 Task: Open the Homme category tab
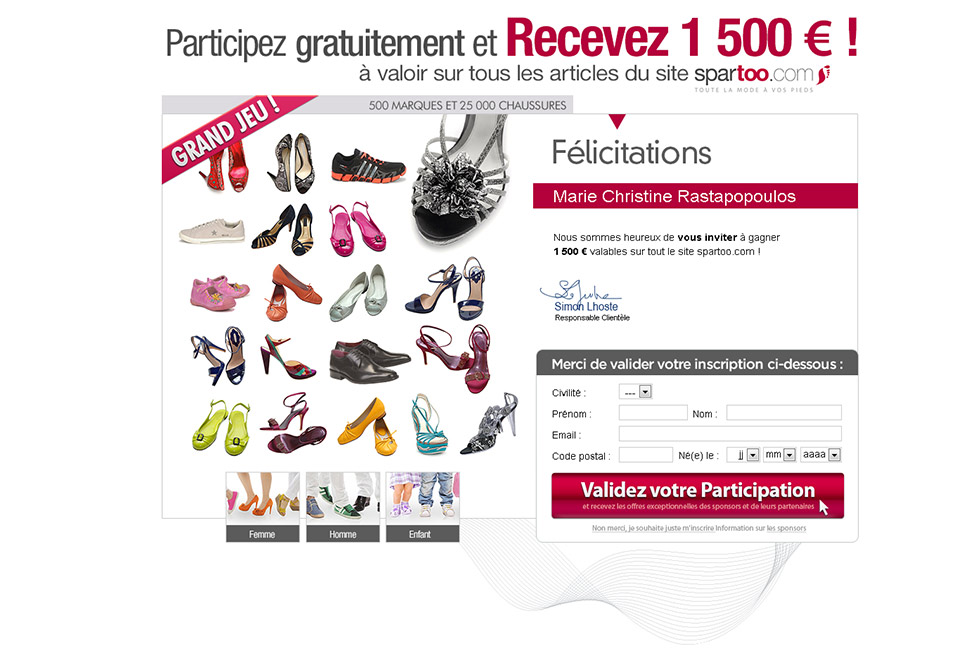point(342,507)
